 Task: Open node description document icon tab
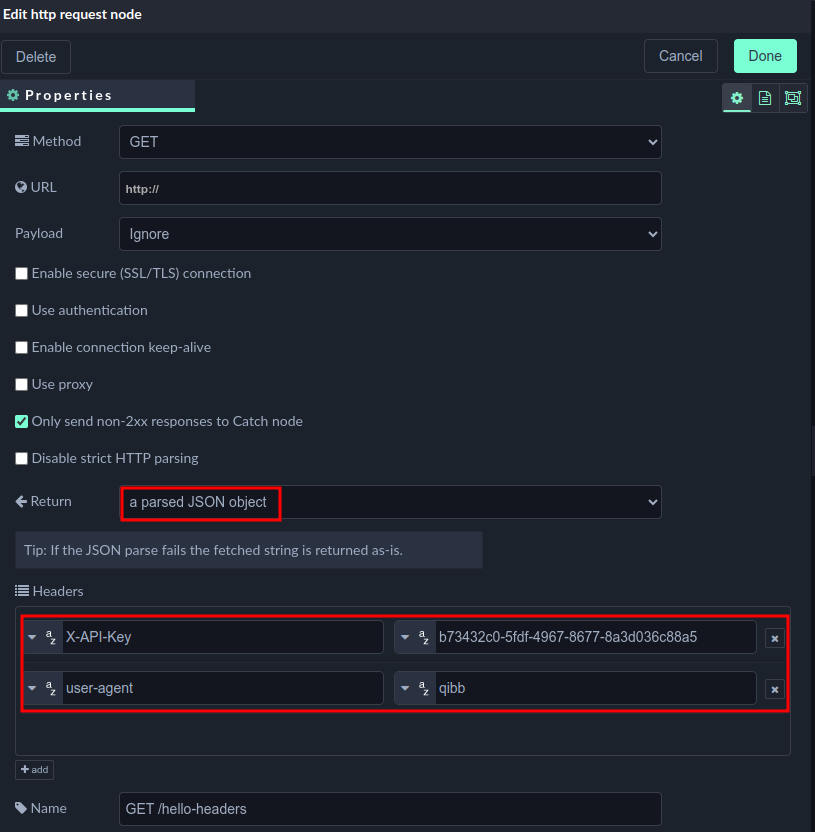(765, 98)
